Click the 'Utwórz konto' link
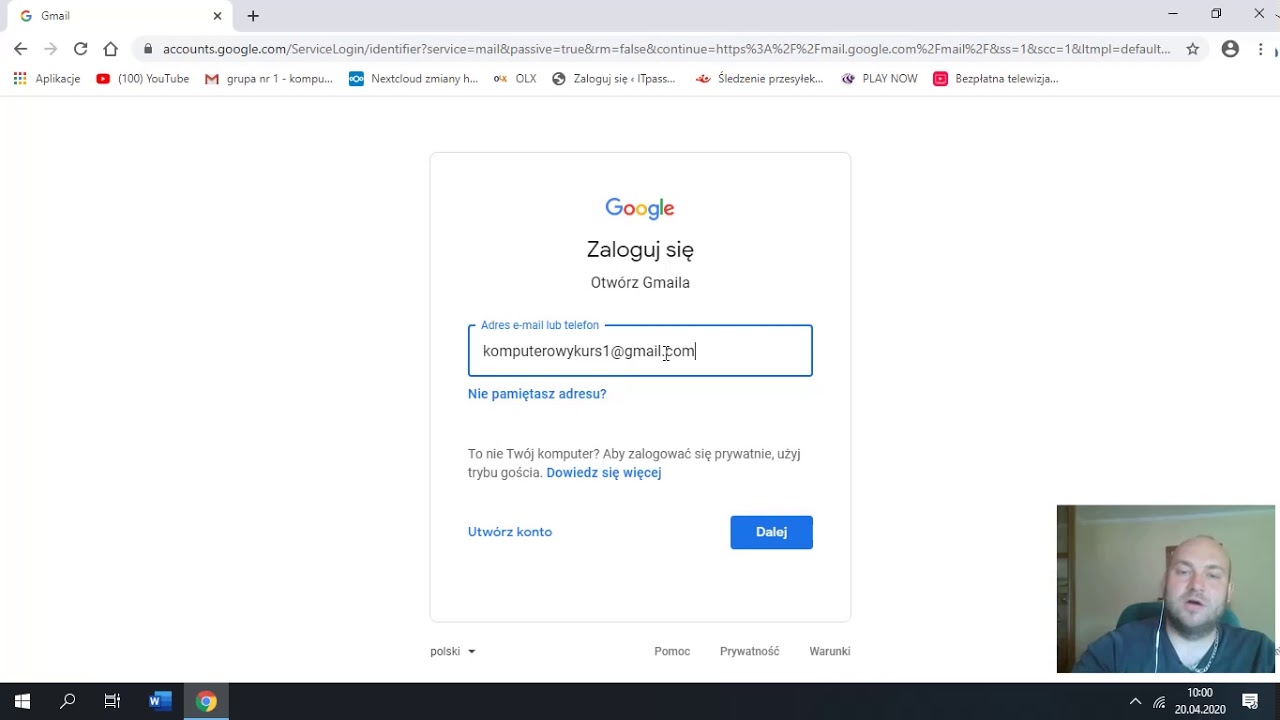 coord(510,532)
